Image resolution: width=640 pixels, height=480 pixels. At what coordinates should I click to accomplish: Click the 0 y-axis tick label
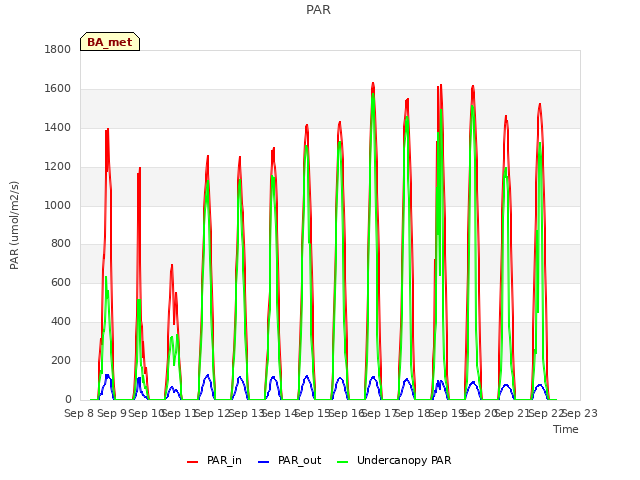[x=68, y=400]
